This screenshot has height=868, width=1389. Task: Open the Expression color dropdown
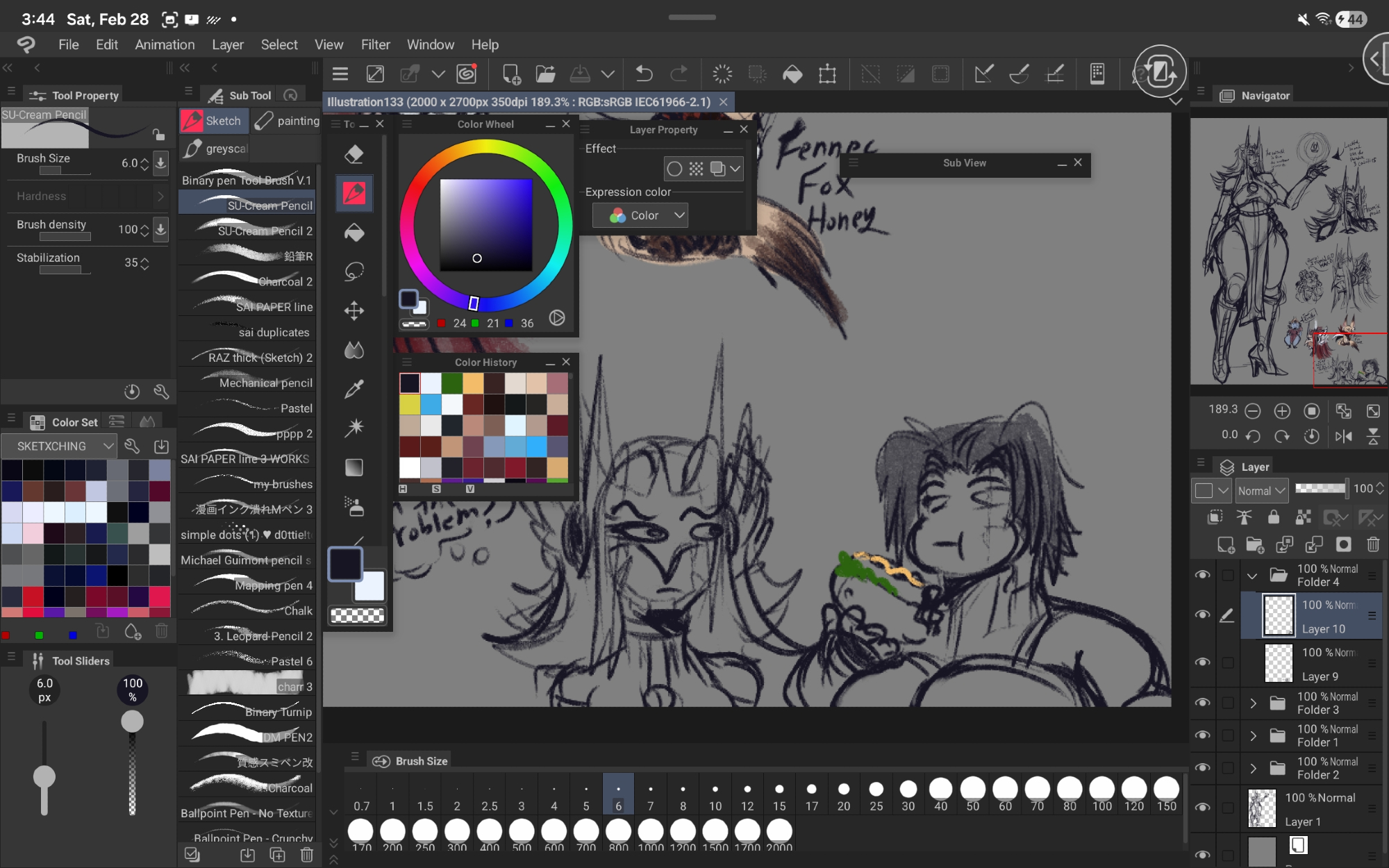coord(640,215)
